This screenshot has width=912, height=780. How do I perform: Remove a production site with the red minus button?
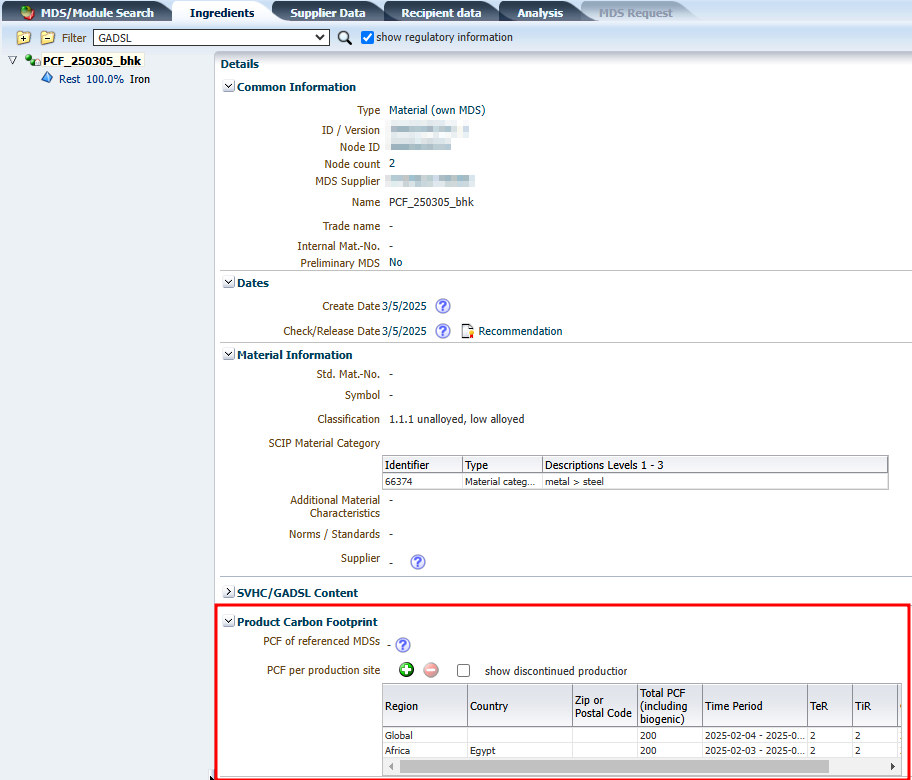coord(430,670)
